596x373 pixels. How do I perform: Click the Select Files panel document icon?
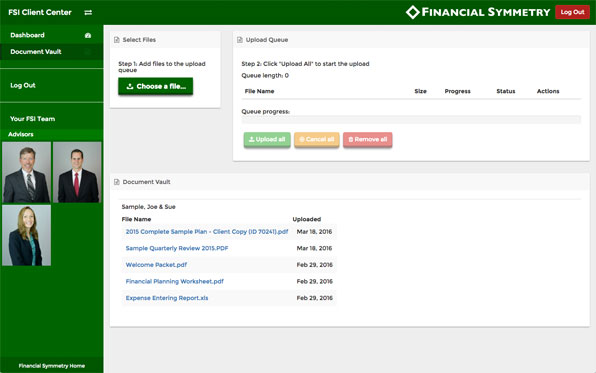[117, 40]
